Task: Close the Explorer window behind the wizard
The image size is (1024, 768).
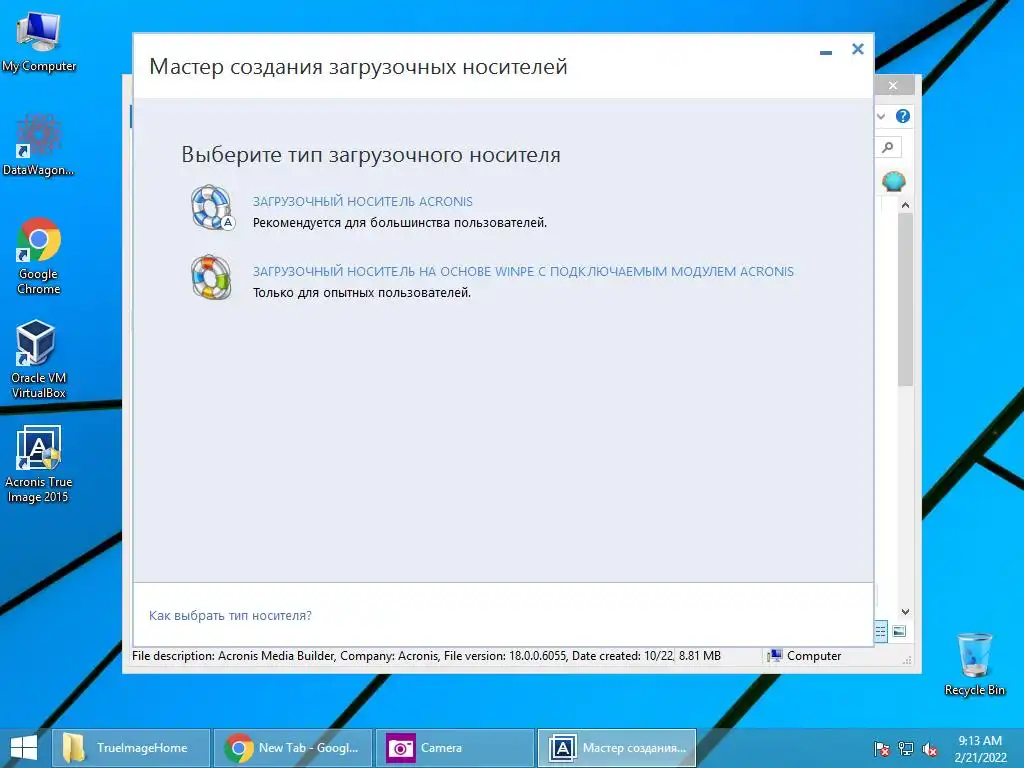Action: coord(893,86)
